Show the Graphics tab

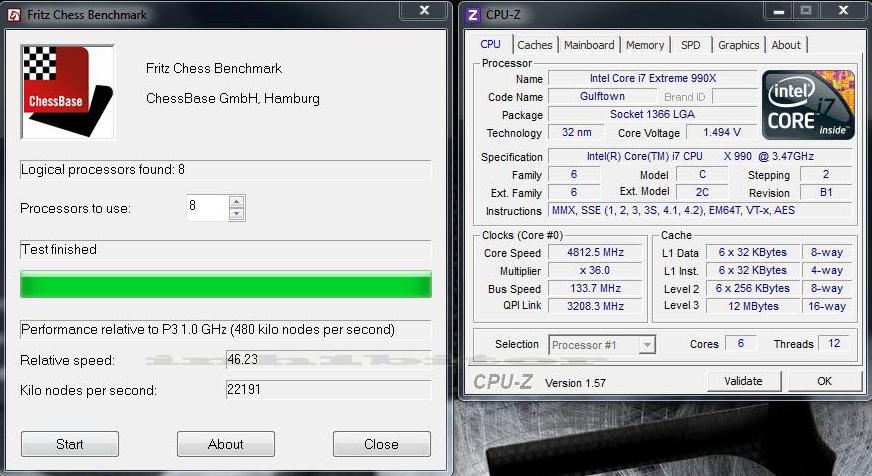(x=739, y=45)
